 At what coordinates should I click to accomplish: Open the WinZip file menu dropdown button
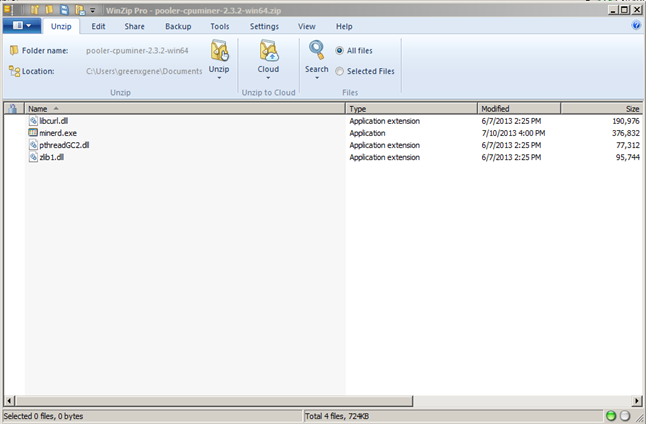22,26
